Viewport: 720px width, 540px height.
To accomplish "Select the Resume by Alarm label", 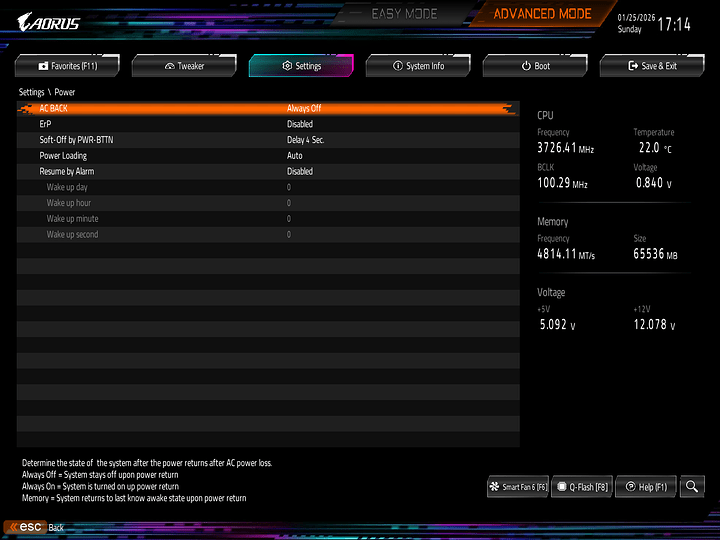I will pyautogui.click(x=67, y=171).
